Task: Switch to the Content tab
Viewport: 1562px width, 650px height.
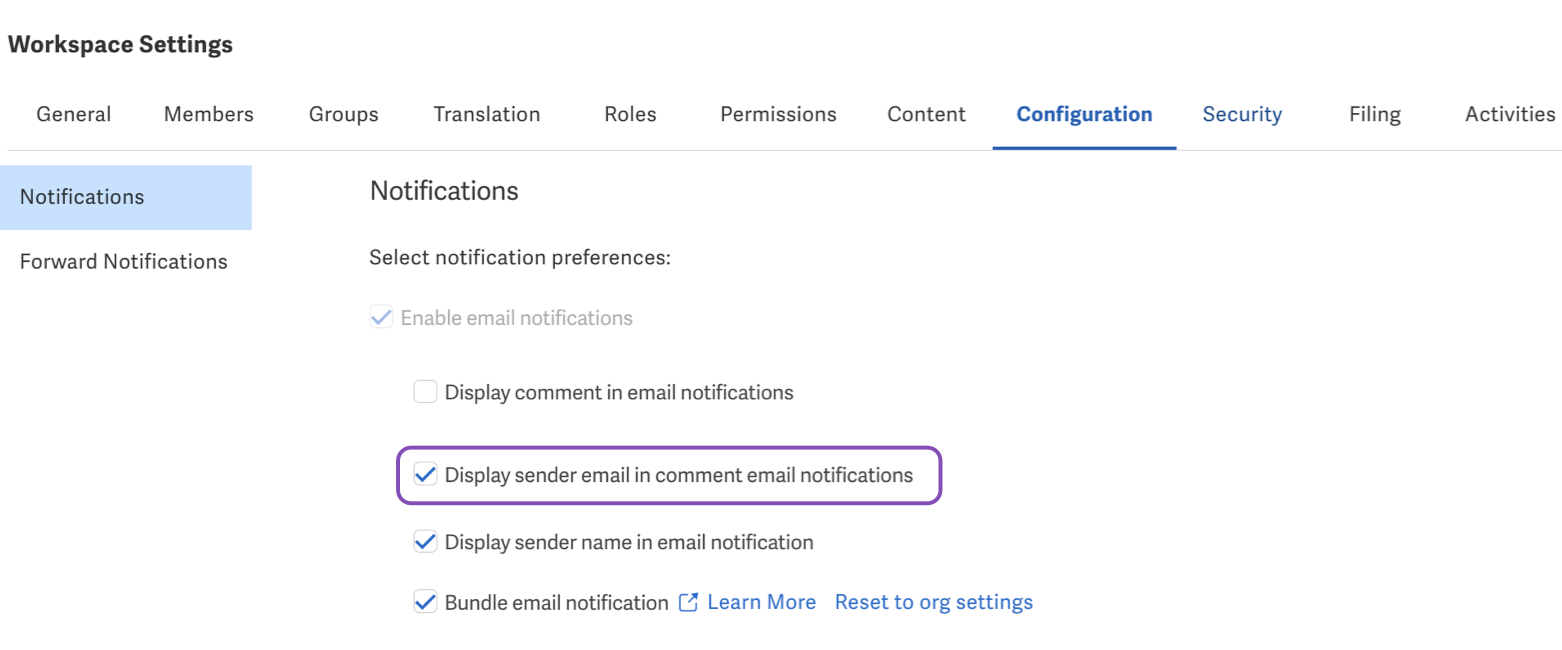Action: 926,114
